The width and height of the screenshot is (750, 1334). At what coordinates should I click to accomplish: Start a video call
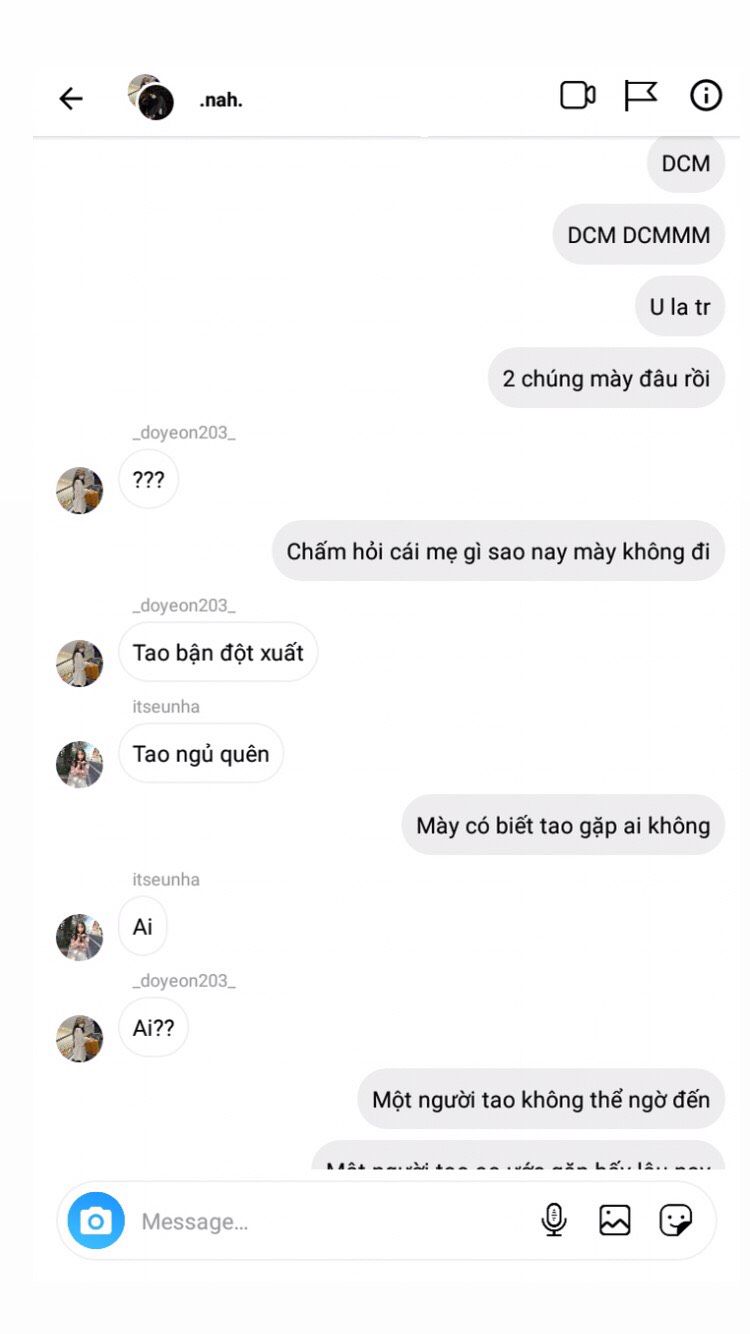pyautogui.click(x=577, y=96)
